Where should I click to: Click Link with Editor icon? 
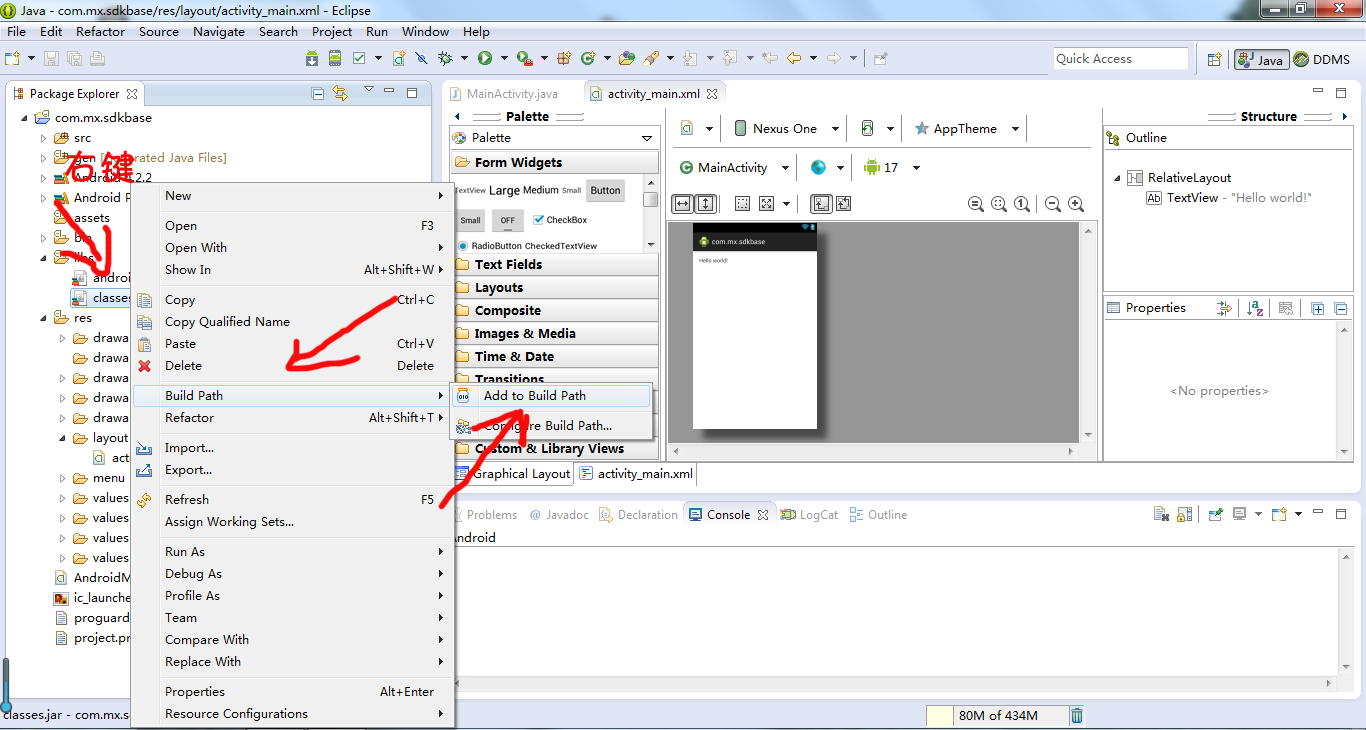pos(340,93)
